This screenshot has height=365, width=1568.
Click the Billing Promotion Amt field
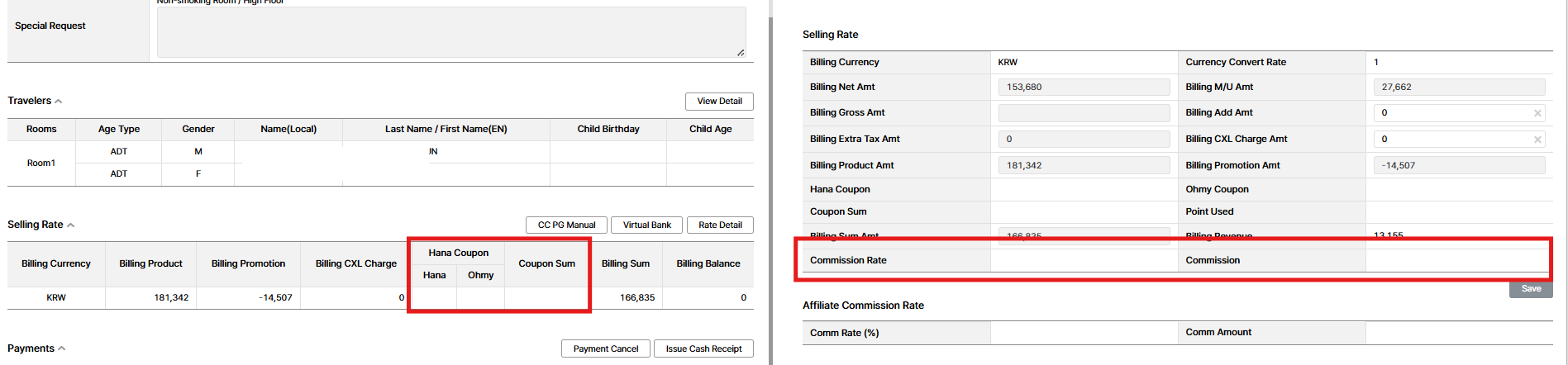(x=1459, y=166)
